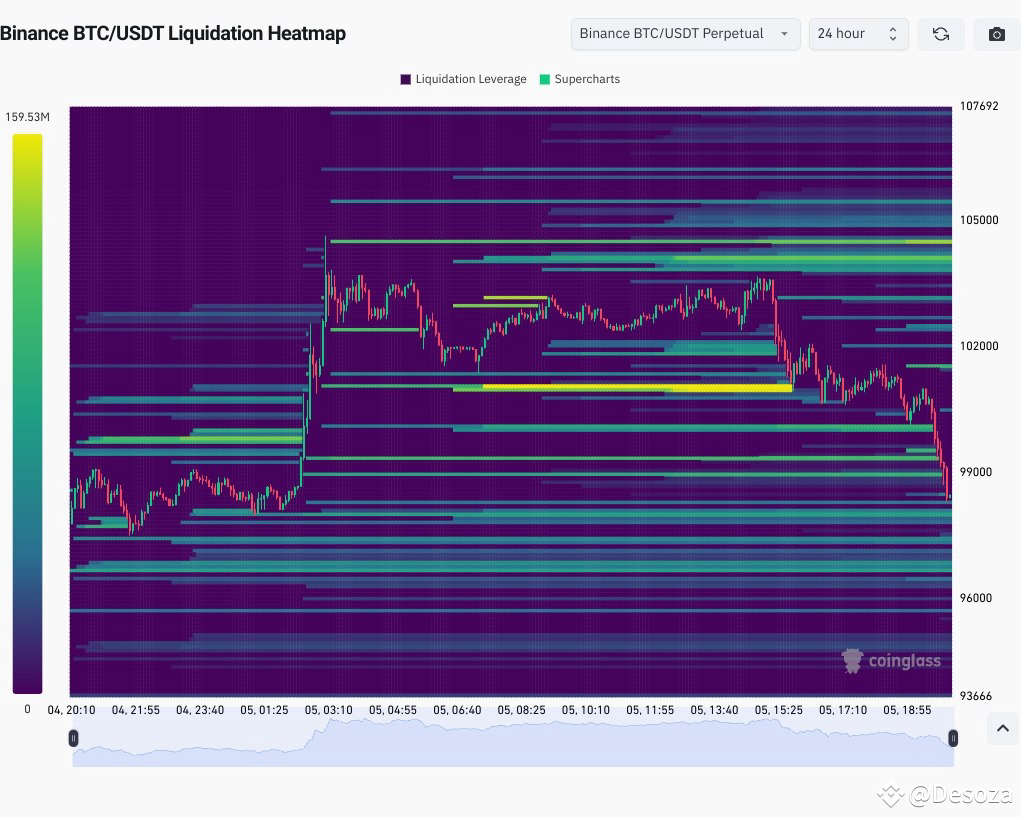1021x817 pixels.
Task: Click the Liquidation Leverage legend label text
Action: click(472, 79)
